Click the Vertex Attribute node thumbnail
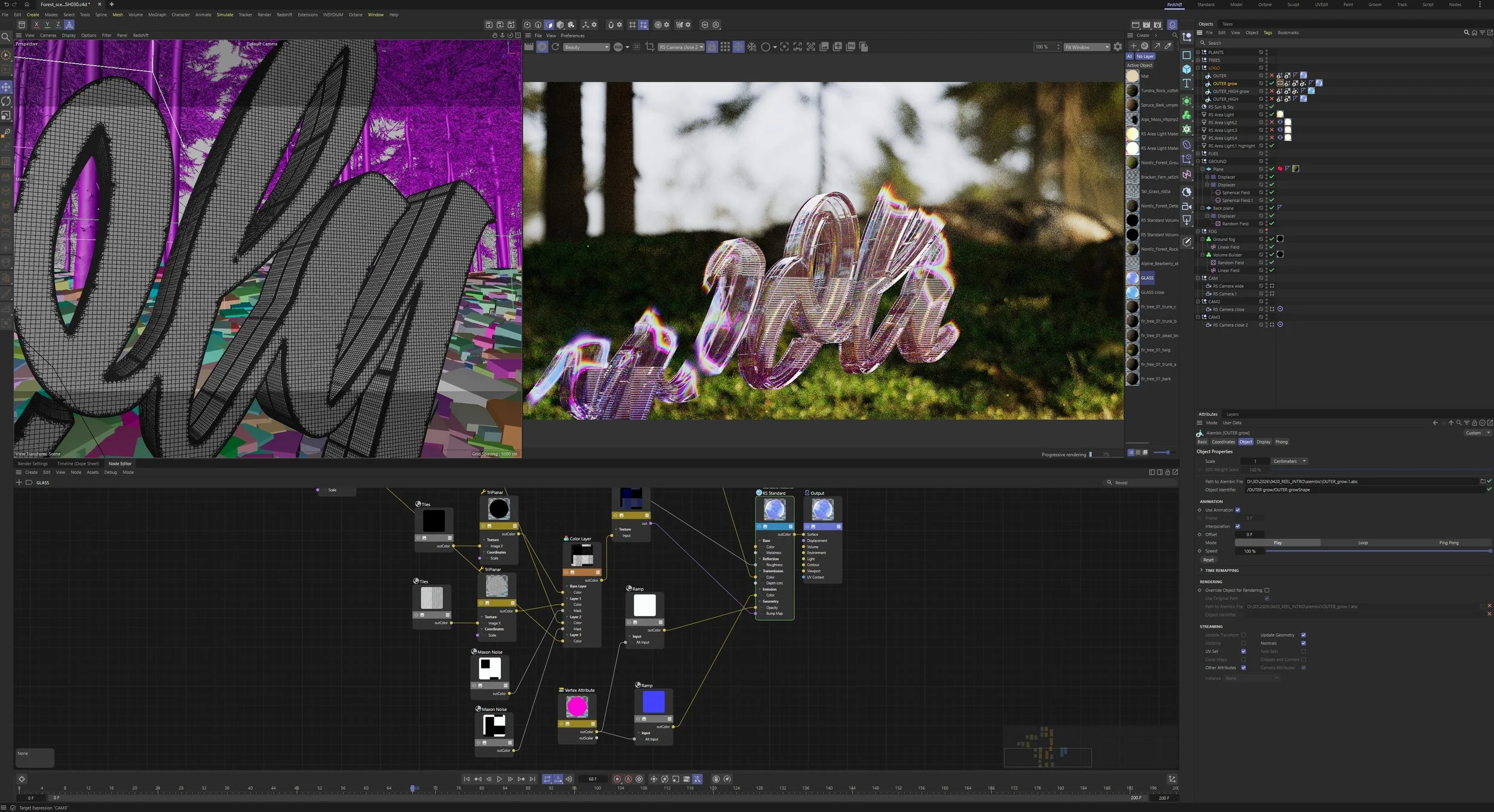 point(577,707)
